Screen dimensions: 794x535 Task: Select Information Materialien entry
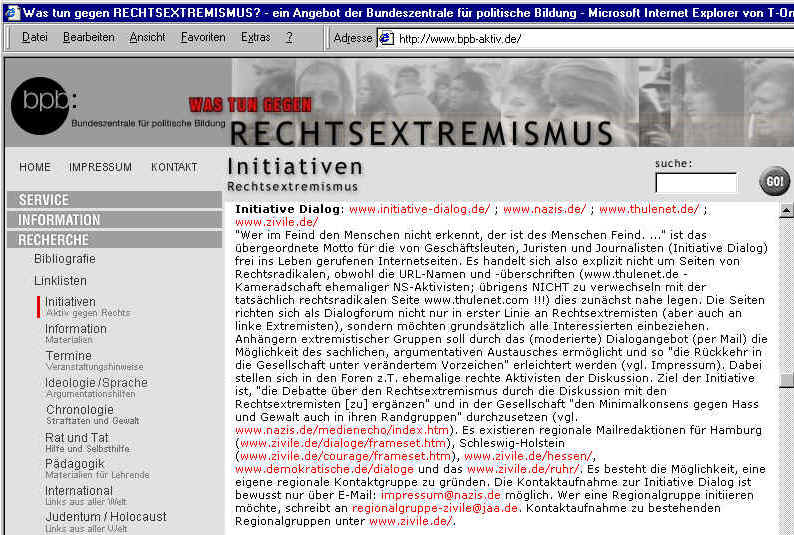coord(76,334)
